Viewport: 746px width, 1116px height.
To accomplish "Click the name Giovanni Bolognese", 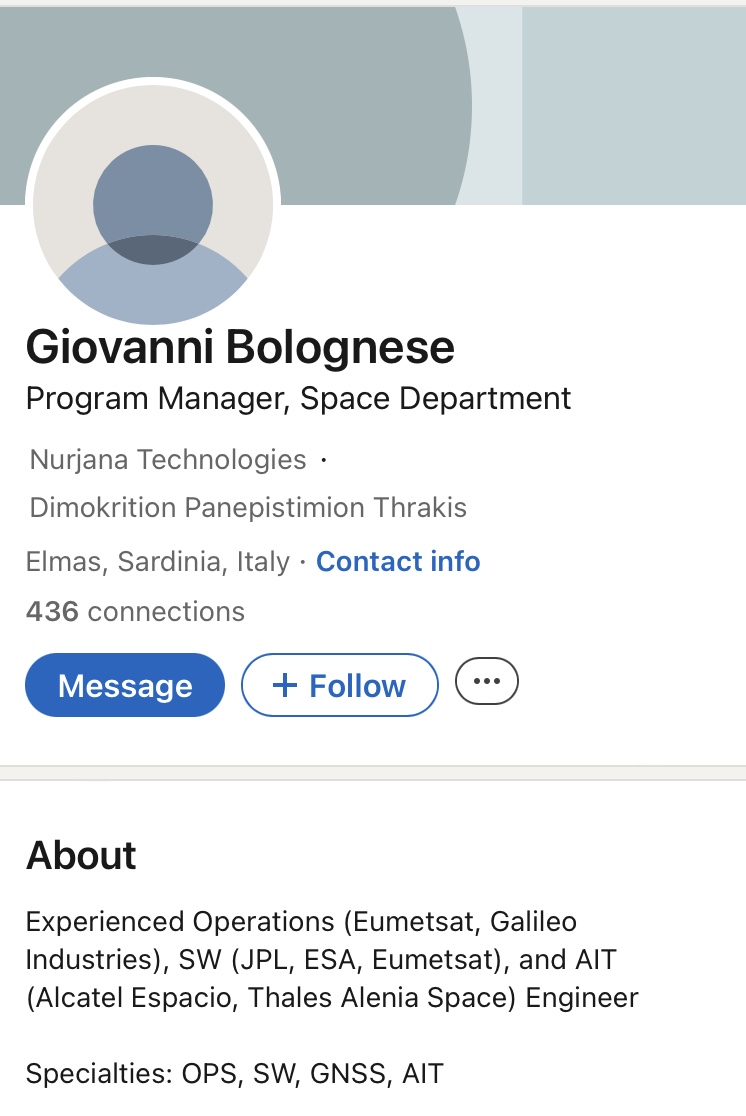I will tap(240, 347).
